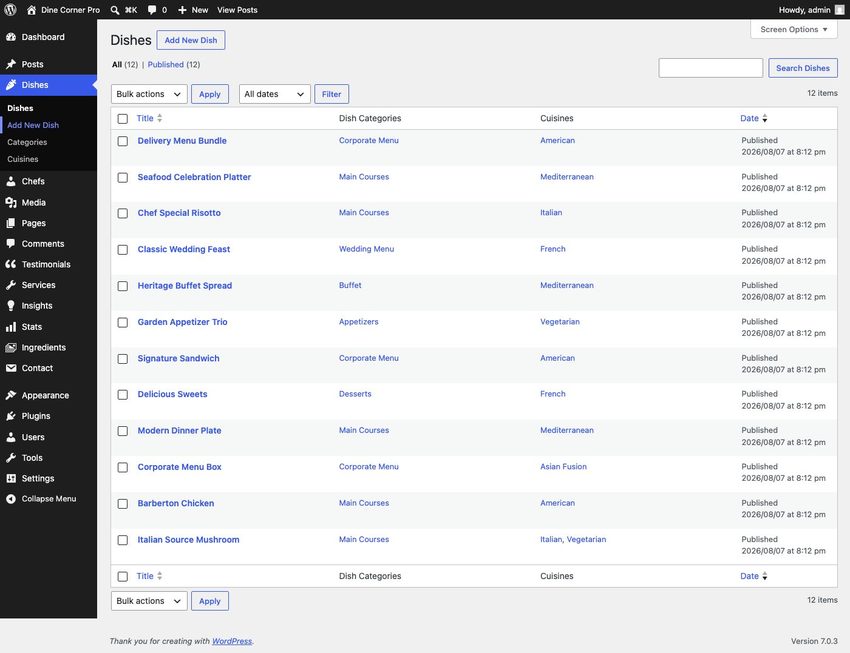The image size is (850, 653).
Task: Click the Ingredients icon in sidebar
Action: [x=11, y=347]
